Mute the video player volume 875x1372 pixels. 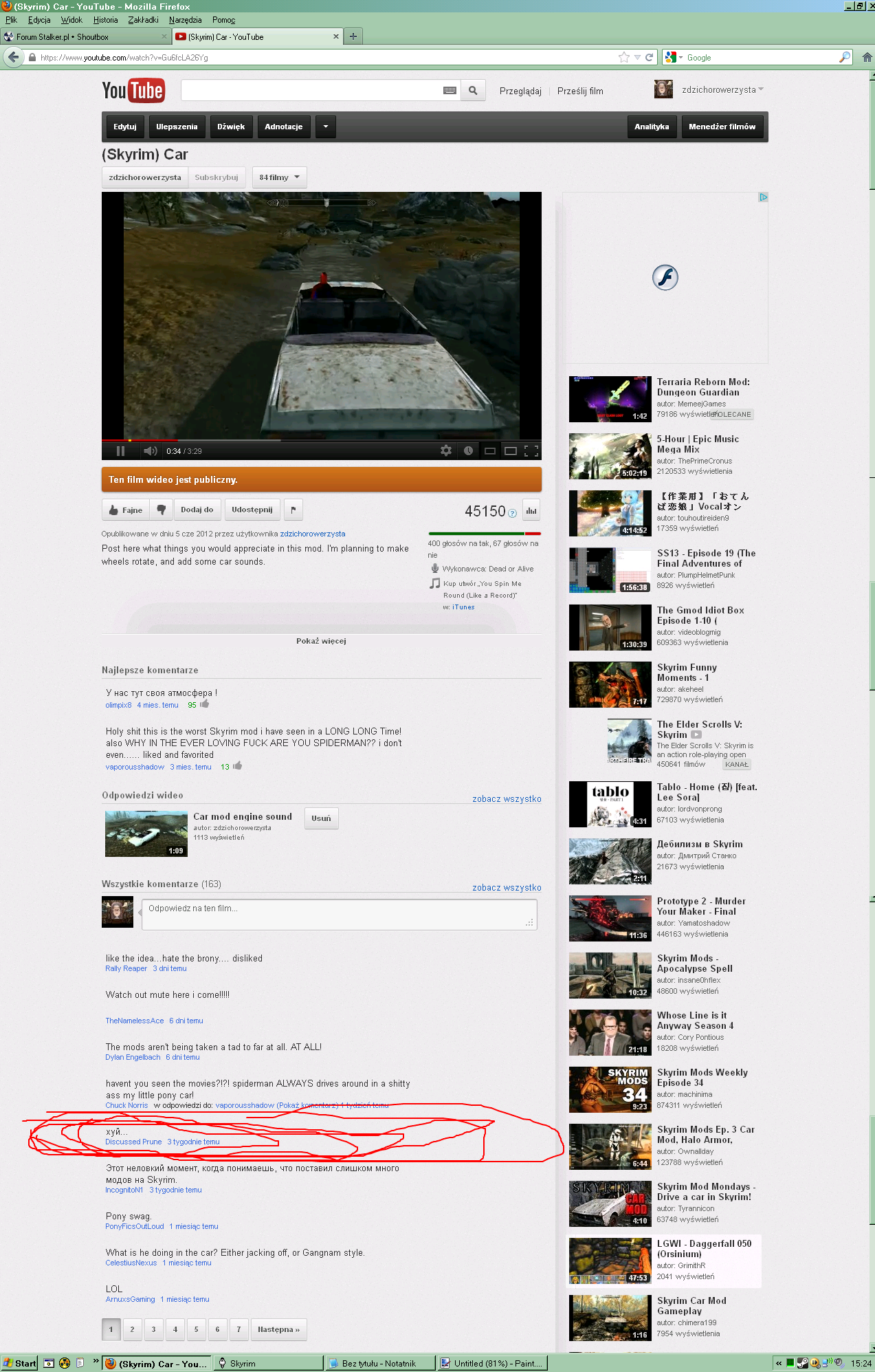click(150, 451)
